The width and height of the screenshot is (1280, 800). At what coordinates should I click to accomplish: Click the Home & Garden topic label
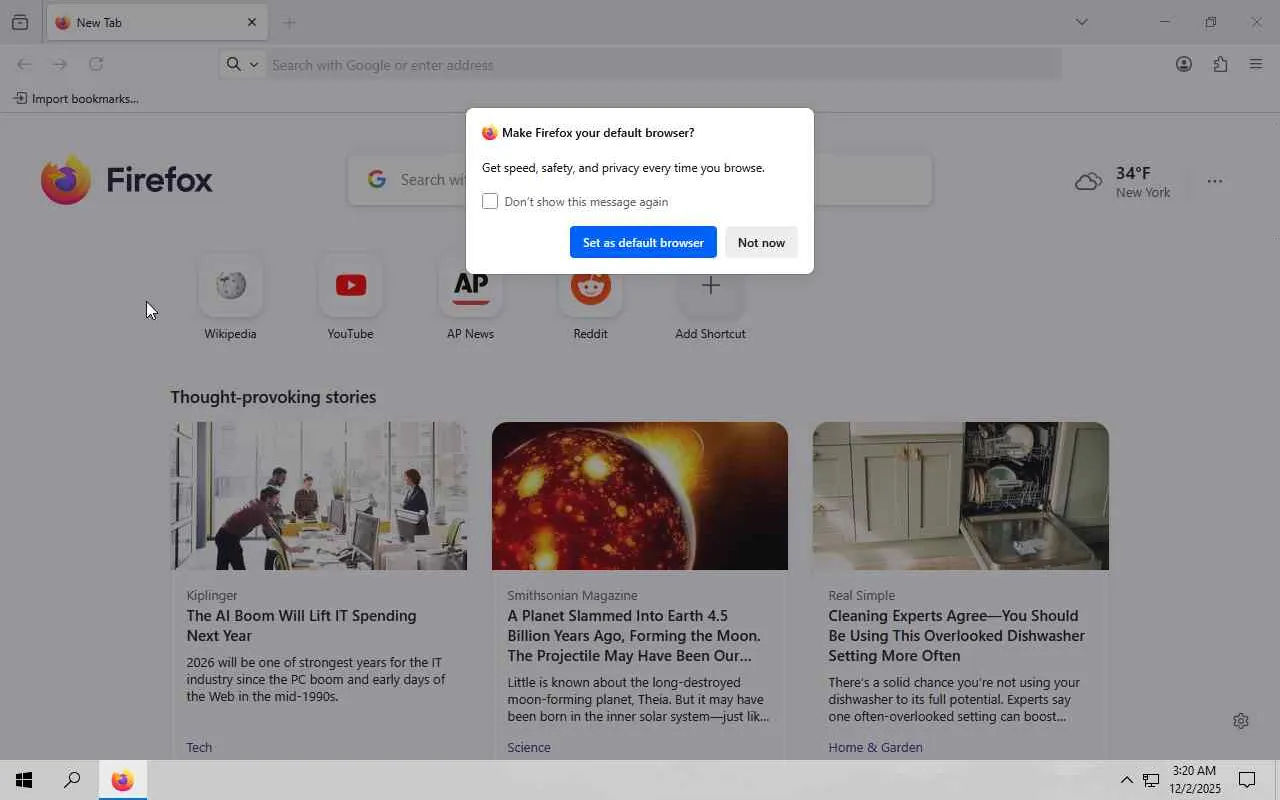click(x=875, y=747)
